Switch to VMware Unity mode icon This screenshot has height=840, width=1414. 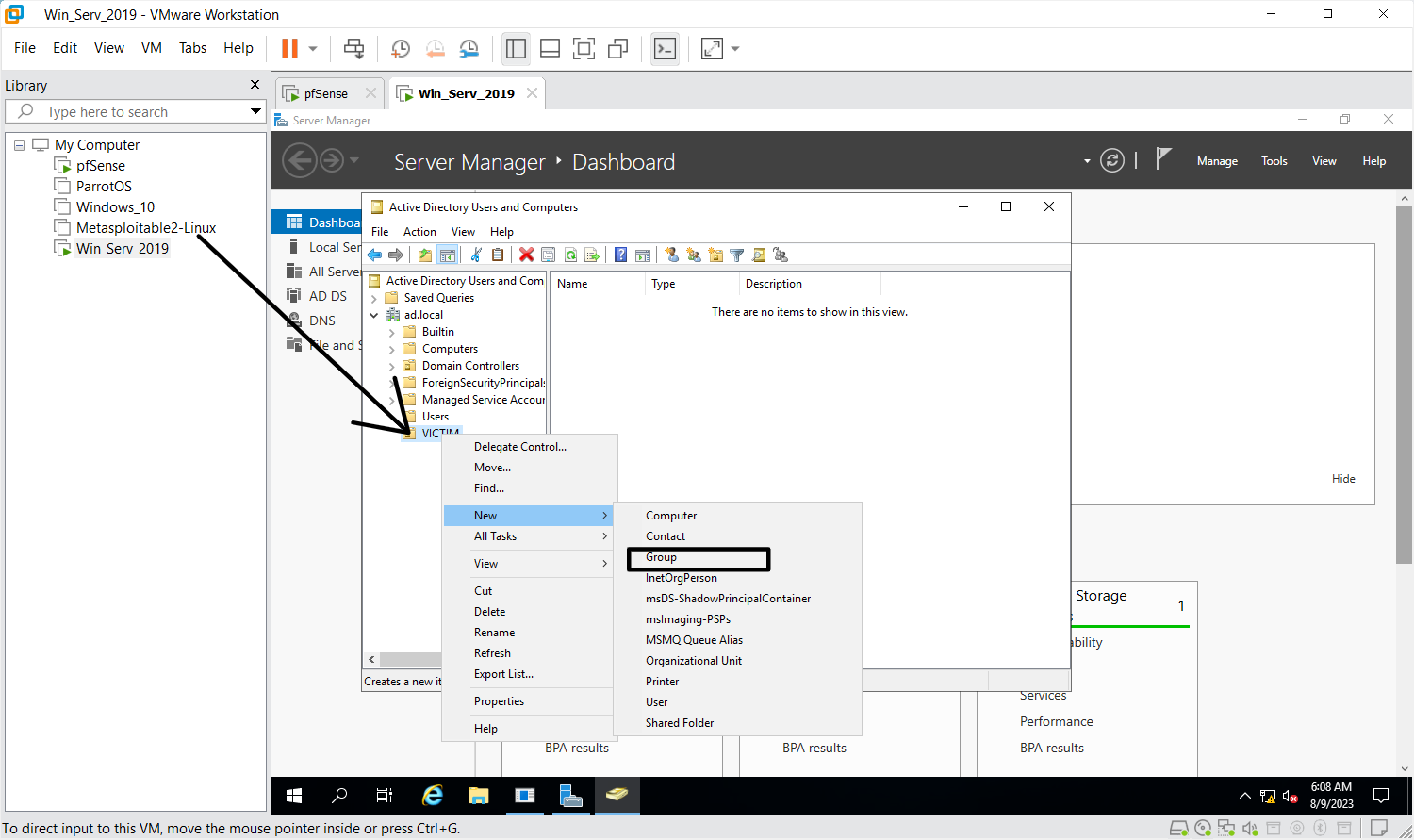click(x=618, y=49)
